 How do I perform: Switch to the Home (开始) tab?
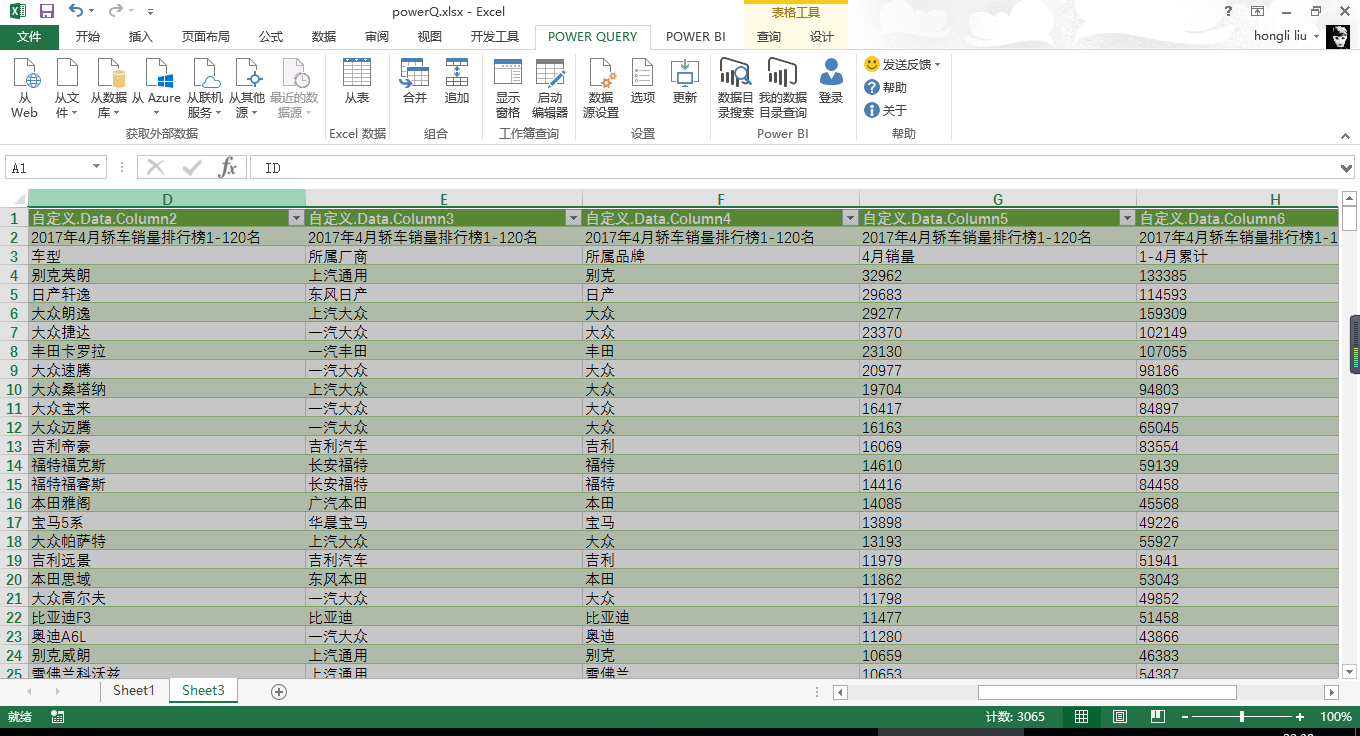tap(88, 37)
